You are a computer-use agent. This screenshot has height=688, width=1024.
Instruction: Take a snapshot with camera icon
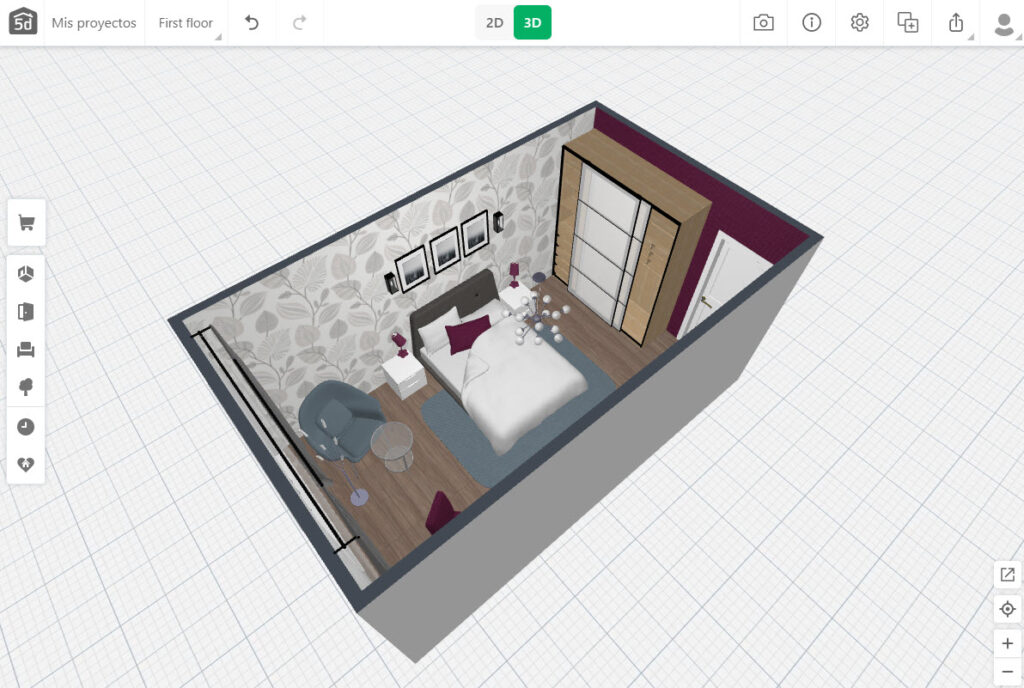(763, 23)
